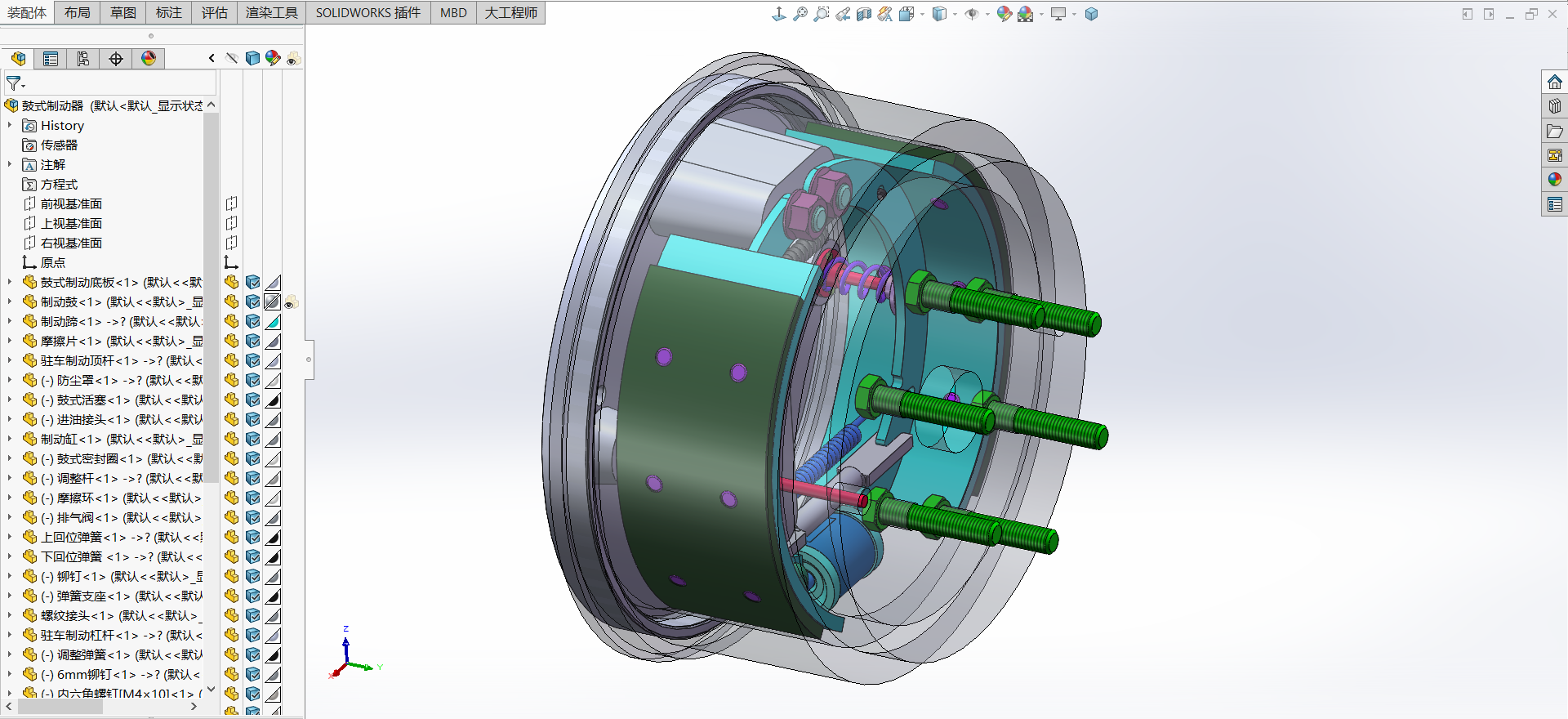The image size is (1568, 719).
Task: Switch to the 草图 tab
Action: tap(123, 12)
